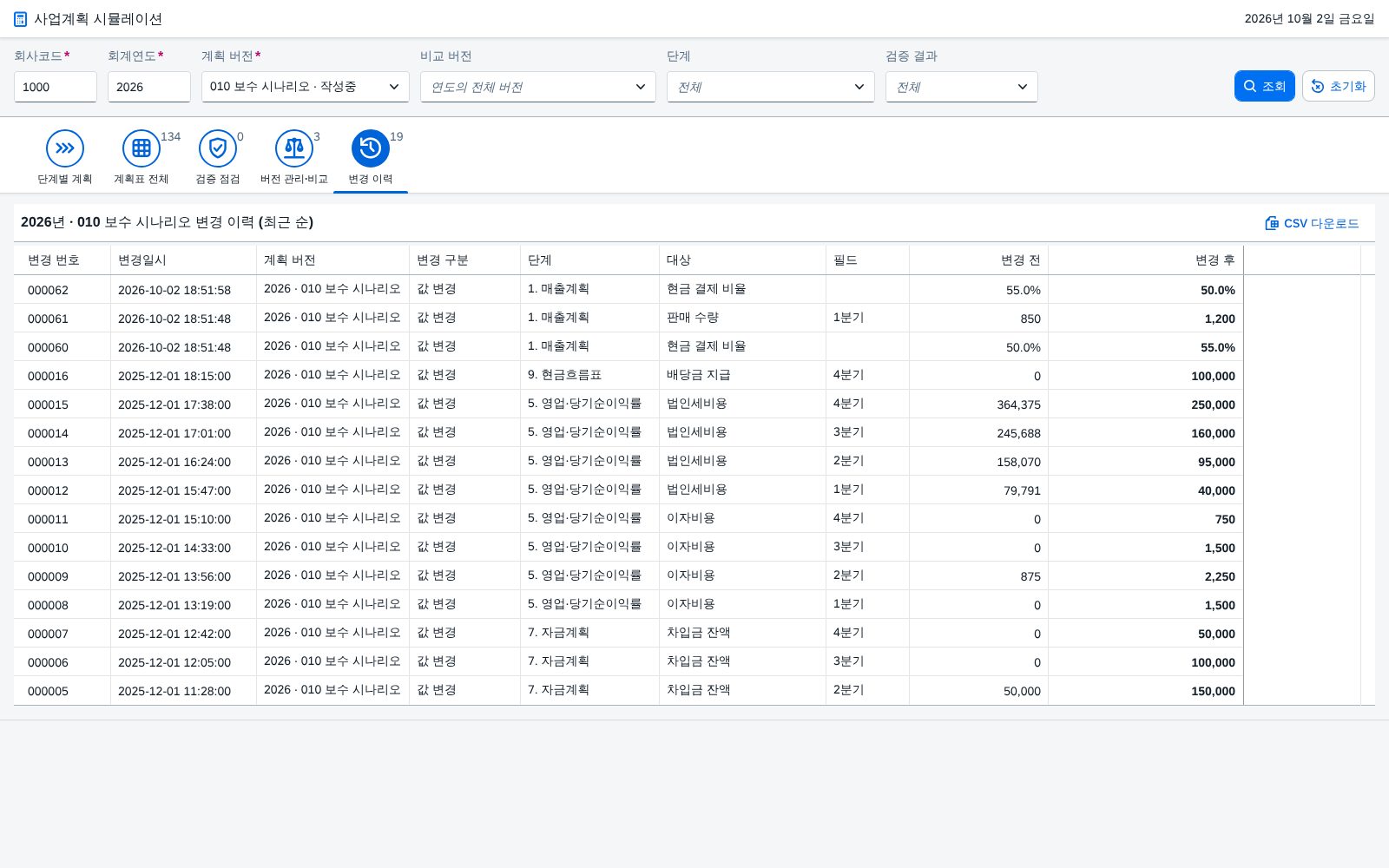Click change number 000005
Screen dimensions: 1389x868
click(x=48, y=691)
